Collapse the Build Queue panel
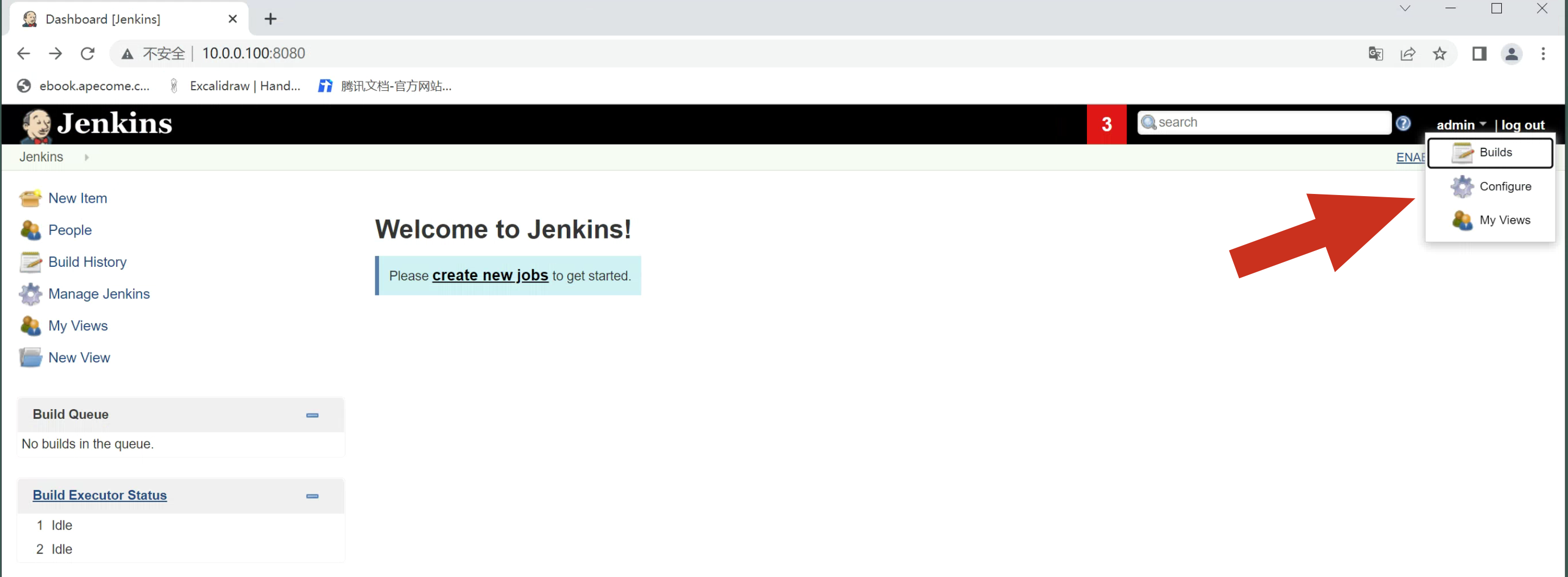This screenshot has height=577, width=1568. (312, 415)
